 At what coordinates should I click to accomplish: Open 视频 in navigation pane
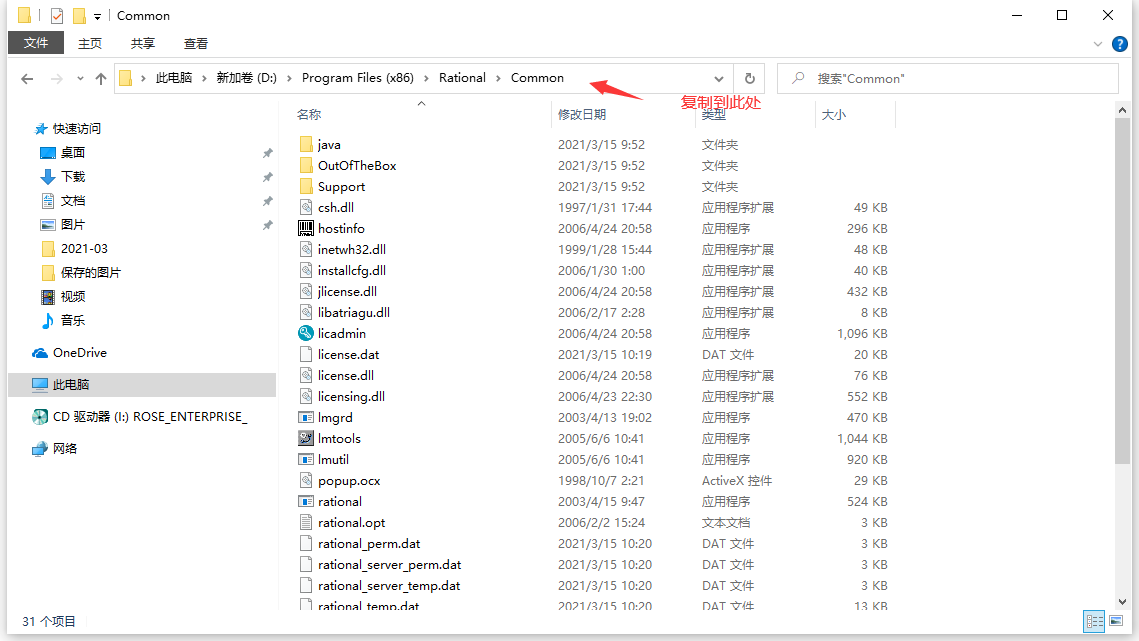click(62, 297)
